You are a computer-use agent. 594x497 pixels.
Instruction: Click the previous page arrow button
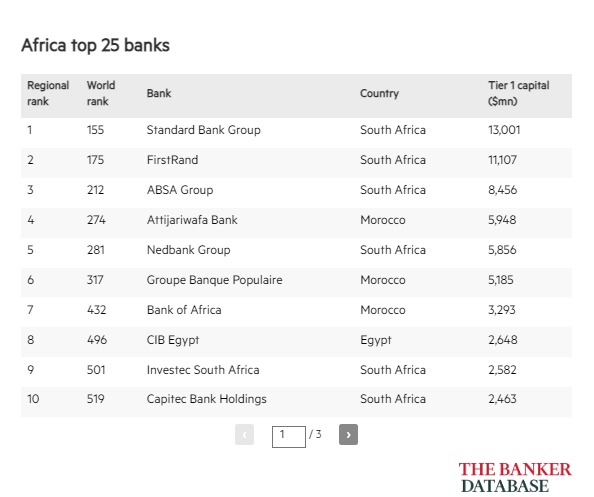pos(244,434)
